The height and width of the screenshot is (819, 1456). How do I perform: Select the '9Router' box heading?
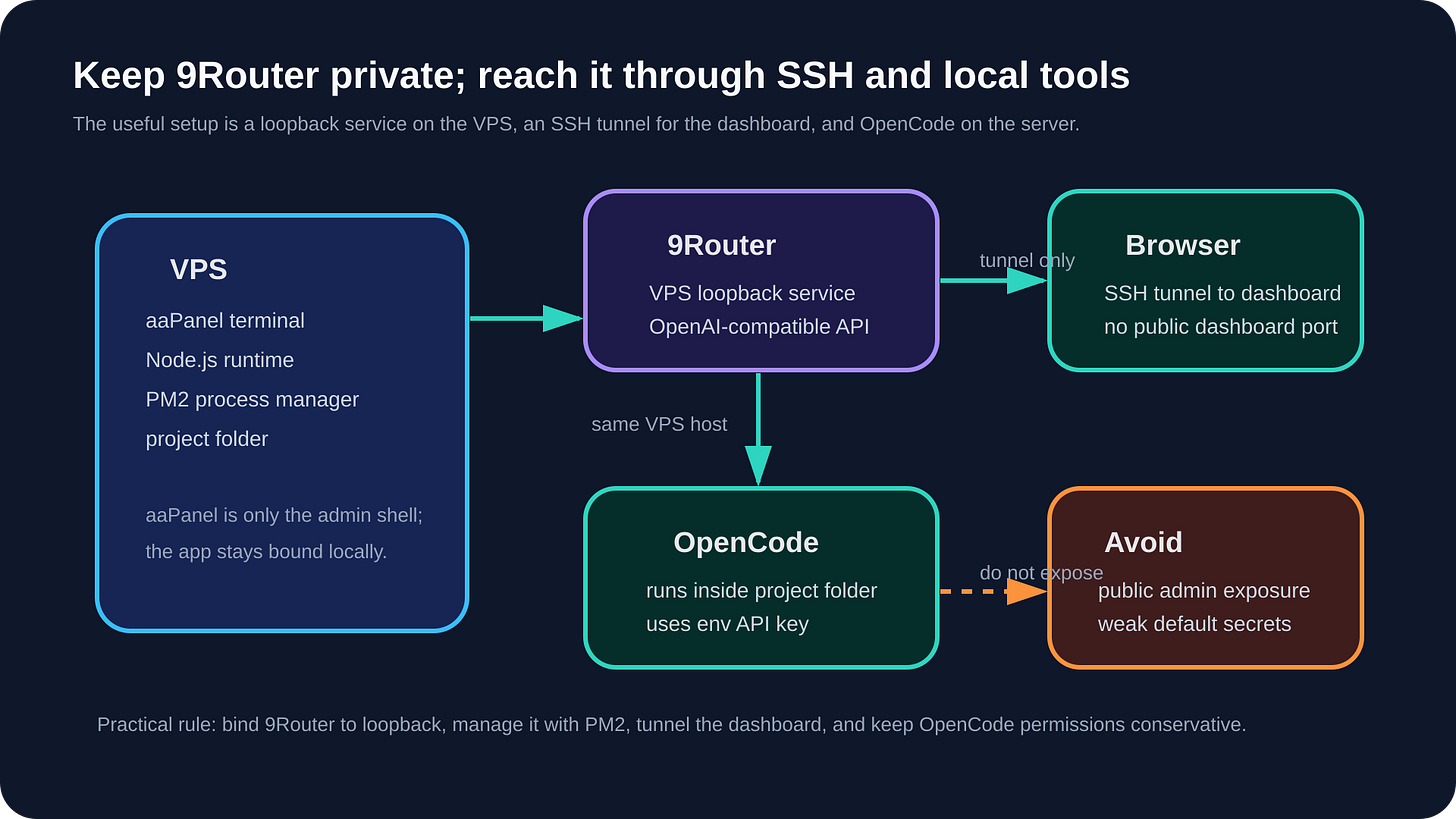pos(721,246)
